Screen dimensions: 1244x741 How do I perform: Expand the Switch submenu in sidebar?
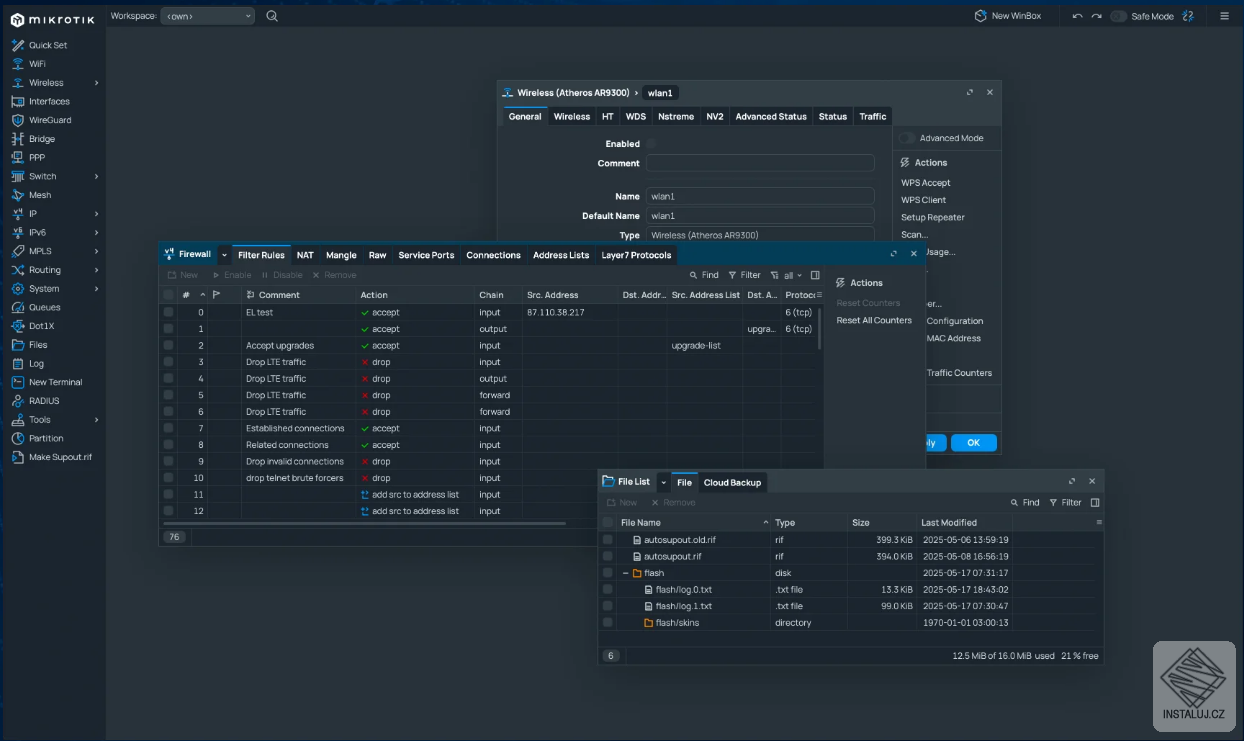pyautogui.click(x=96, y=176)
